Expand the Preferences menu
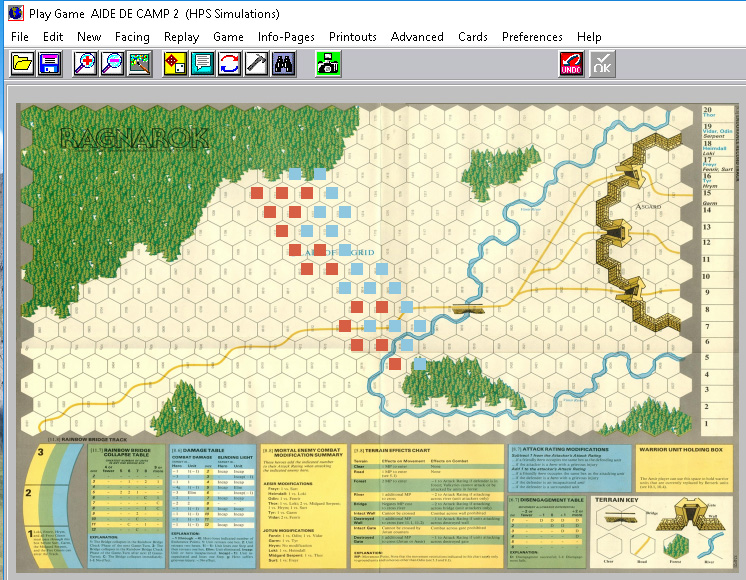Image resolution: width=746 pixels, height=580 pixels. point(531,37)
